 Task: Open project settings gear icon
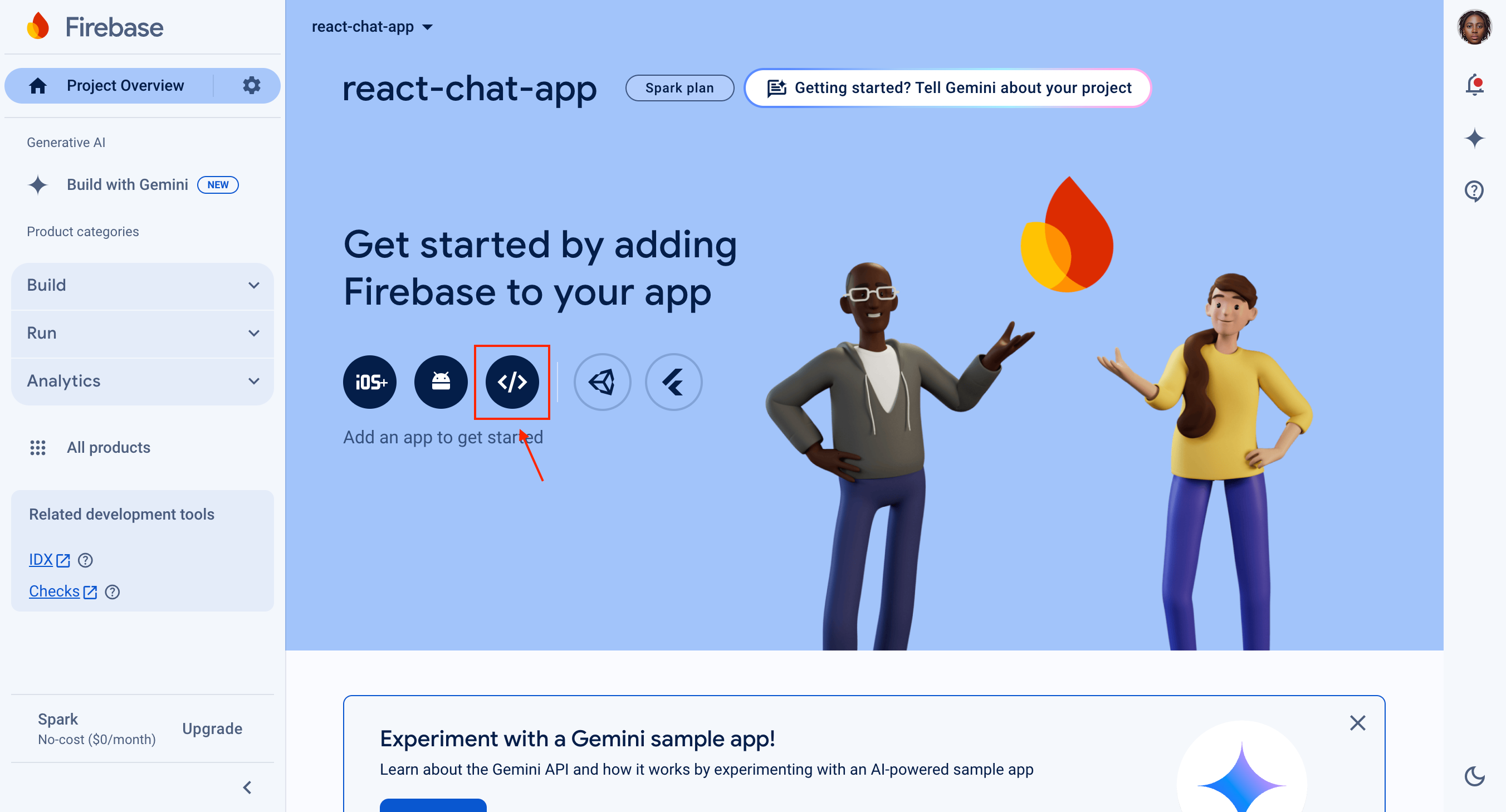251,85
